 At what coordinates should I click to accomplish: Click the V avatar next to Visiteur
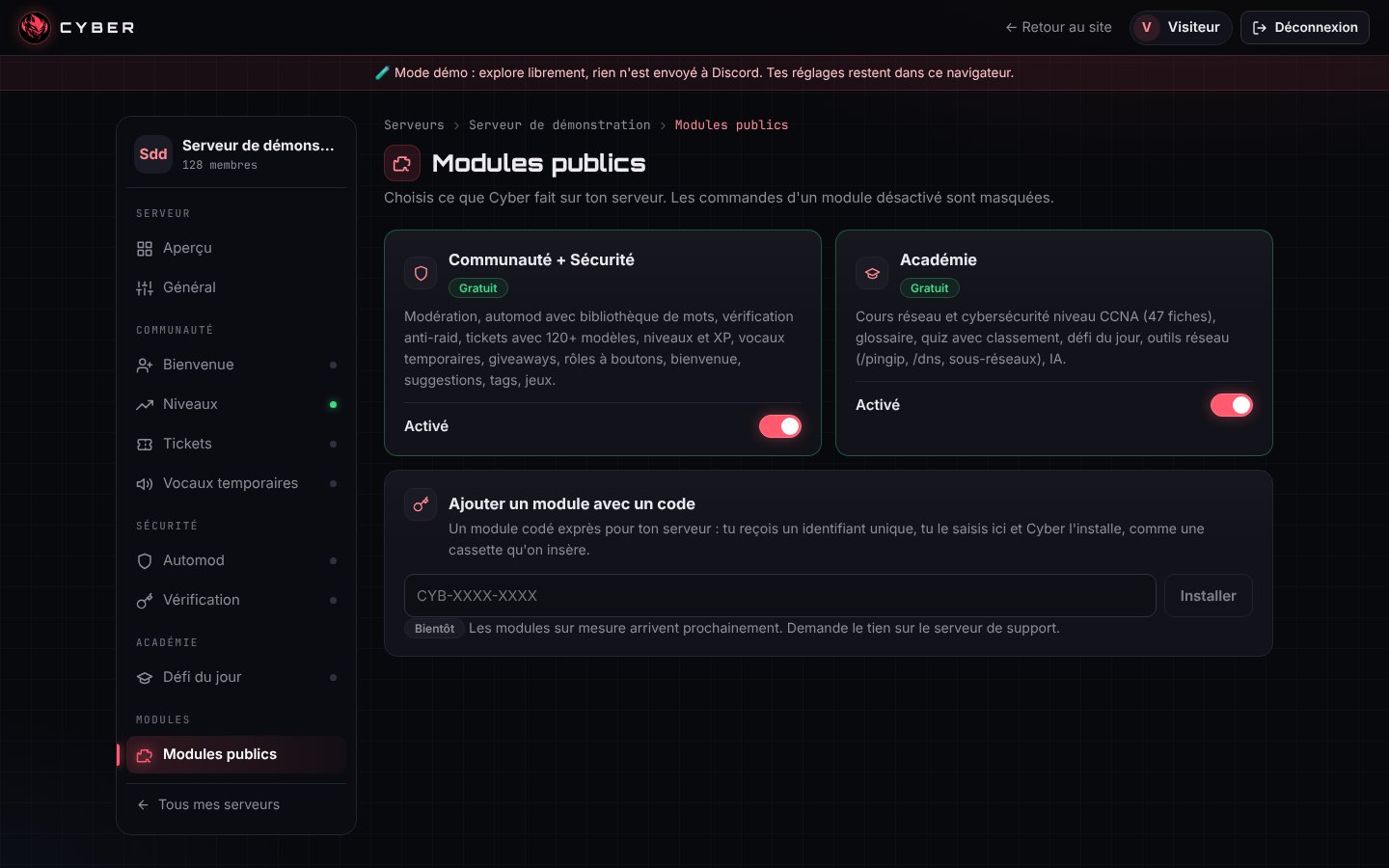tap(1147, 27)
